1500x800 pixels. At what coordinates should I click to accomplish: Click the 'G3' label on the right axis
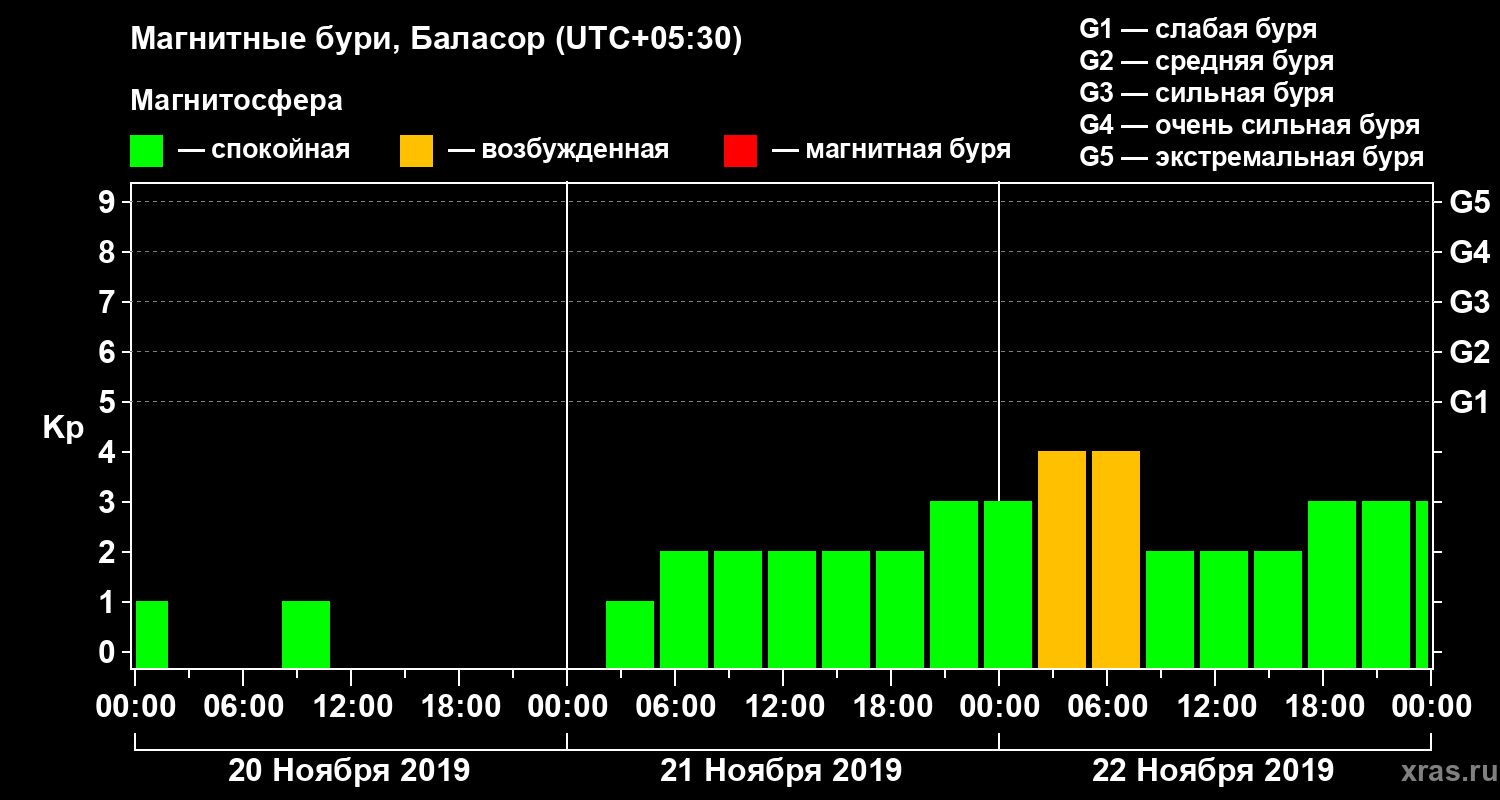[1469, 302]
